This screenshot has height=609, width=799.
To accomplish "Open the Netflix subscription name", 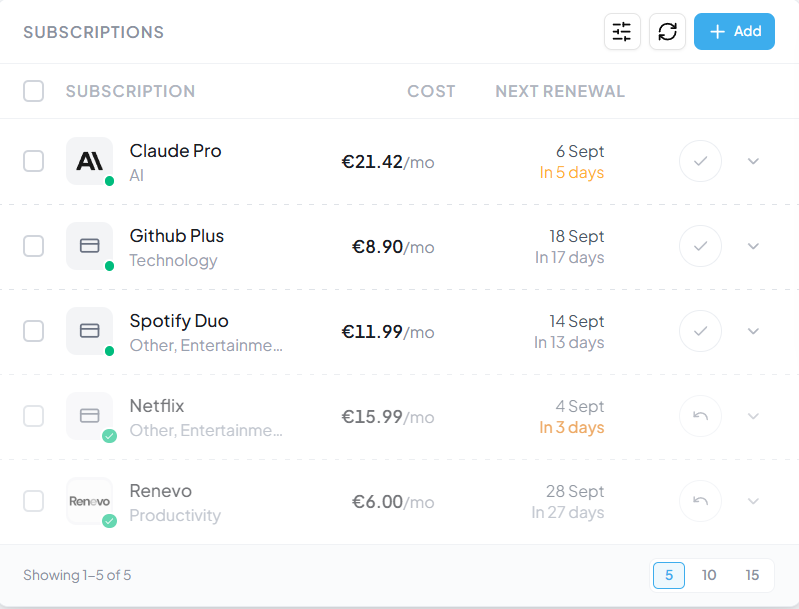I will pos(157,406).
